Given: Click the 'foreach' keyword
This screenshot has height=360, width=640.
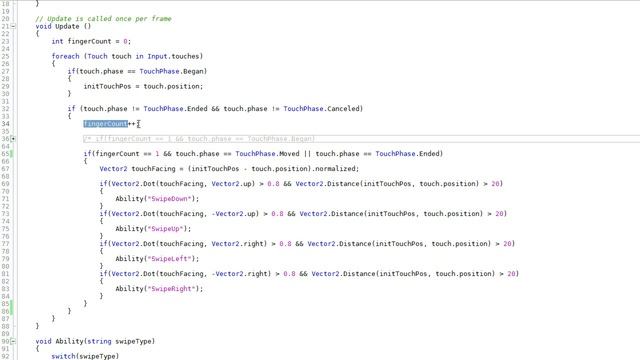Looking at the screenshot, I should coord(65,56).
